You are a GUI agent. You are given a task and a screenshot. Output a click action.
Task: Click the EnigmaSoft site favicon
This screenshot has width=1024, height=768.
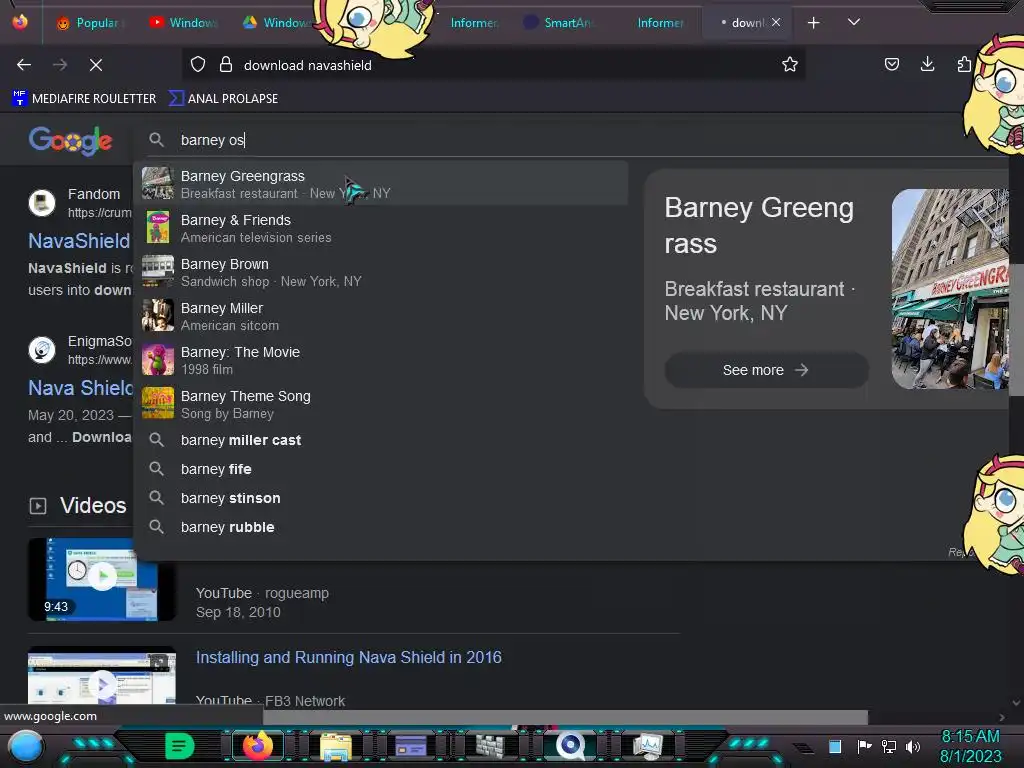[x=42, y=349]
